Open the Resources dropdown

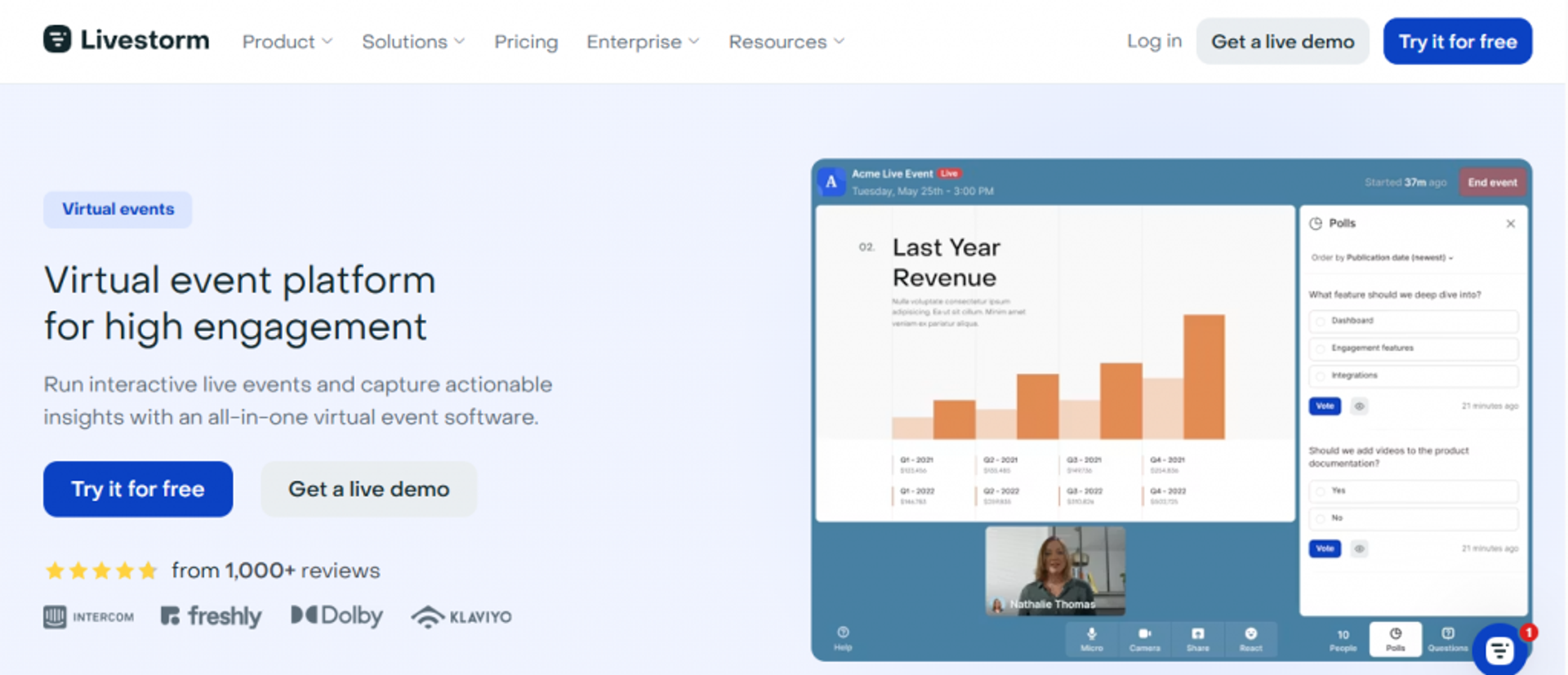[786, 42]
